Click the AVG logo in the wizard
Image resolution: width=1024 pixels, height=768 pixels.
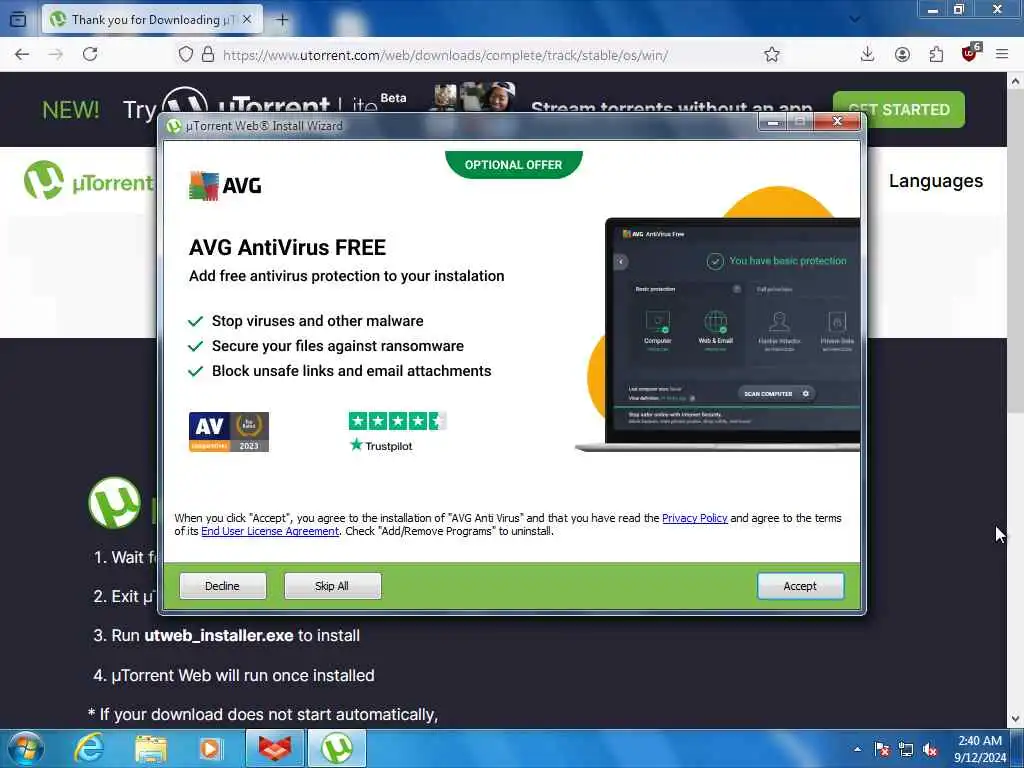pyautogui.click(x=225, y=185)
